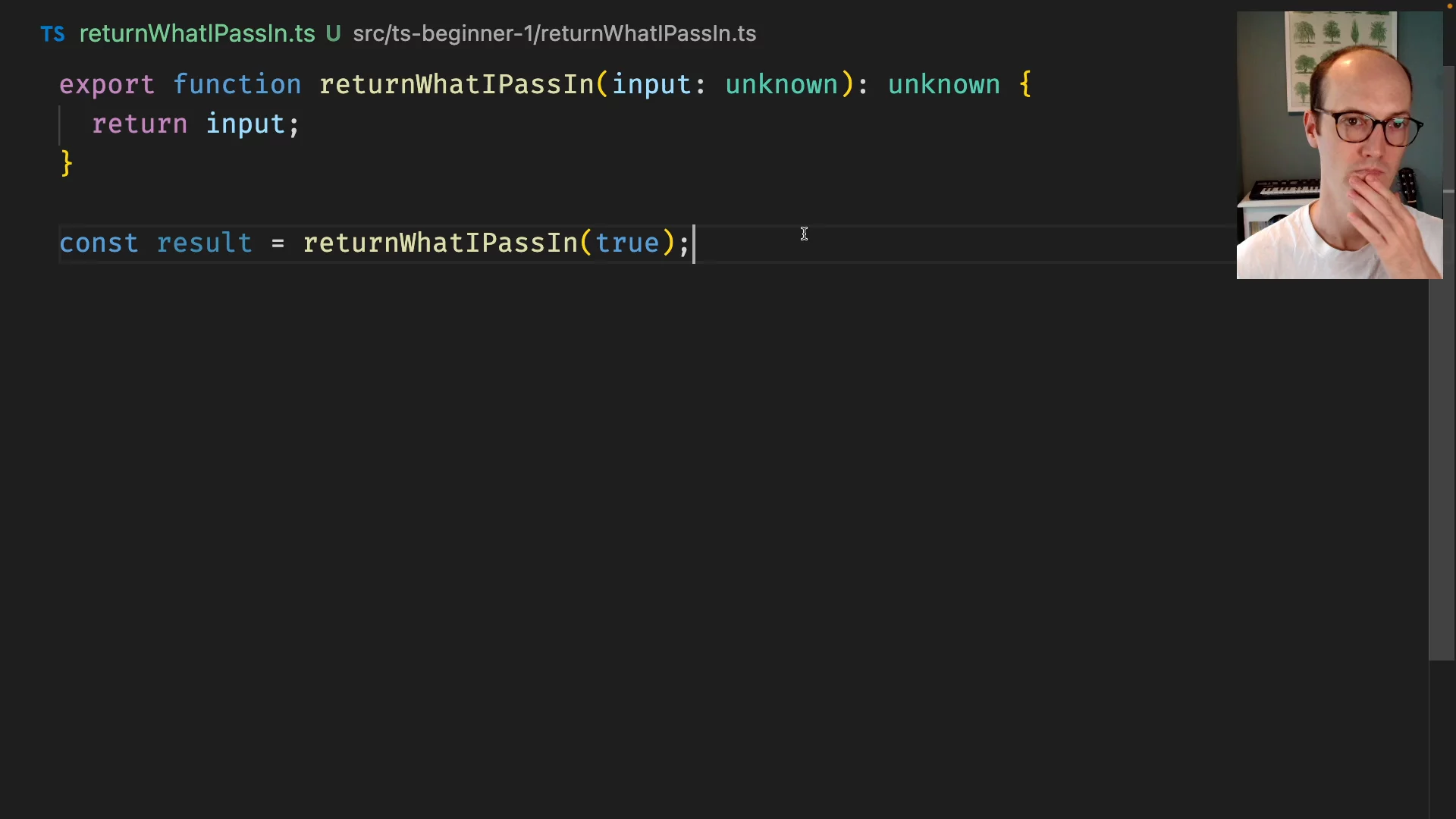Click the yellow closing curly brace
Screen dimensions: 1456x819
click(x=67, y=164)
